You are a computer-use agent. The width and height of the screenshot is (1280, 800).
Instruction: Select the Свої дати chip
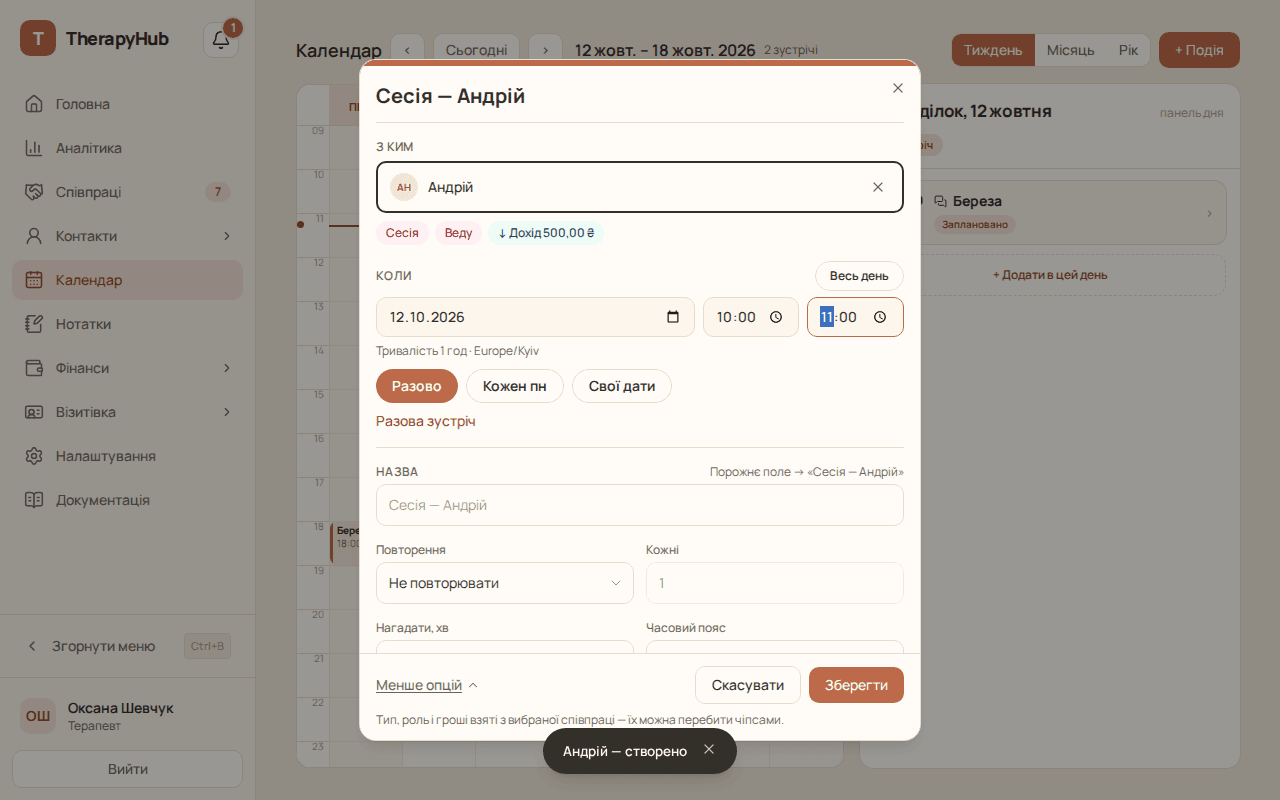tap(622, 386)
